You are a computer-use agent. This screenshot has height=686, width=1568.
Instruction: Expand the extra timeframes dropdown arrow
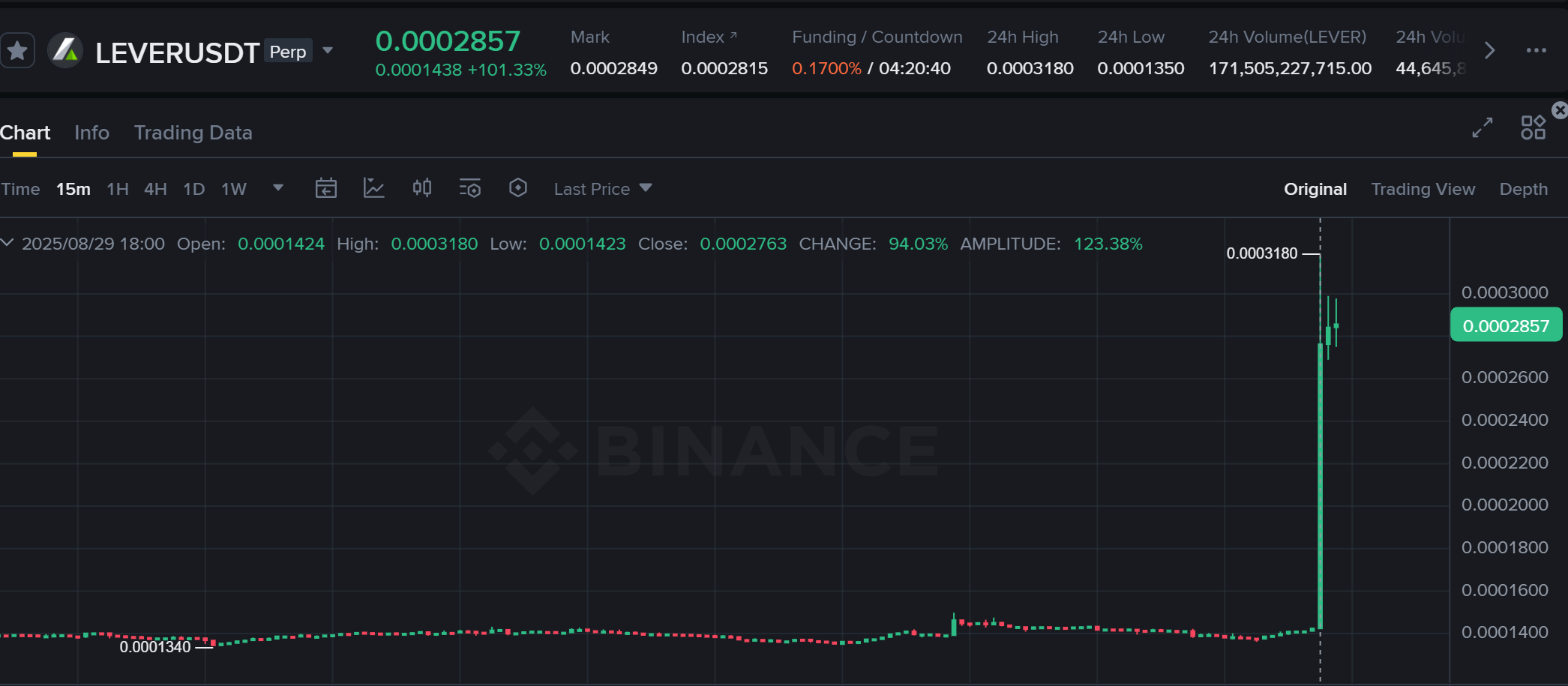(x=277, y=188)
